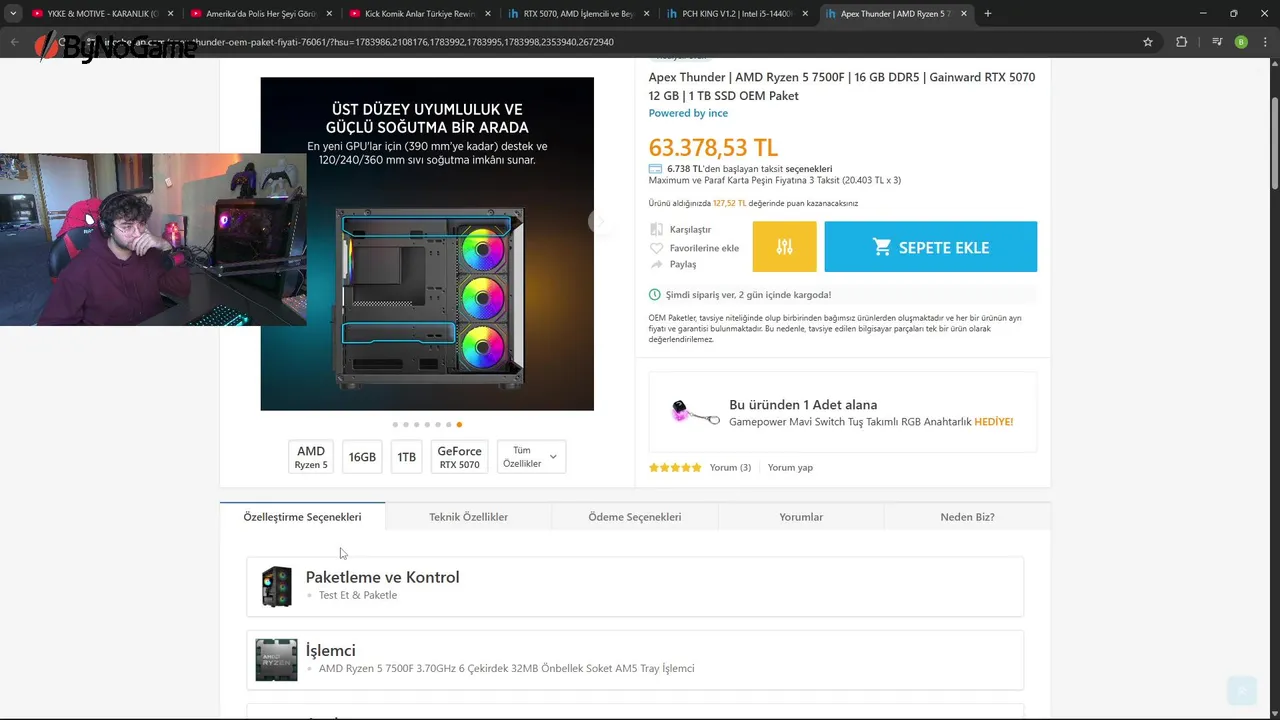This screenshot has width=1280, height=720.
Task: Click the GeForce RTX 5070 spec chip
Action: (459, 457)
